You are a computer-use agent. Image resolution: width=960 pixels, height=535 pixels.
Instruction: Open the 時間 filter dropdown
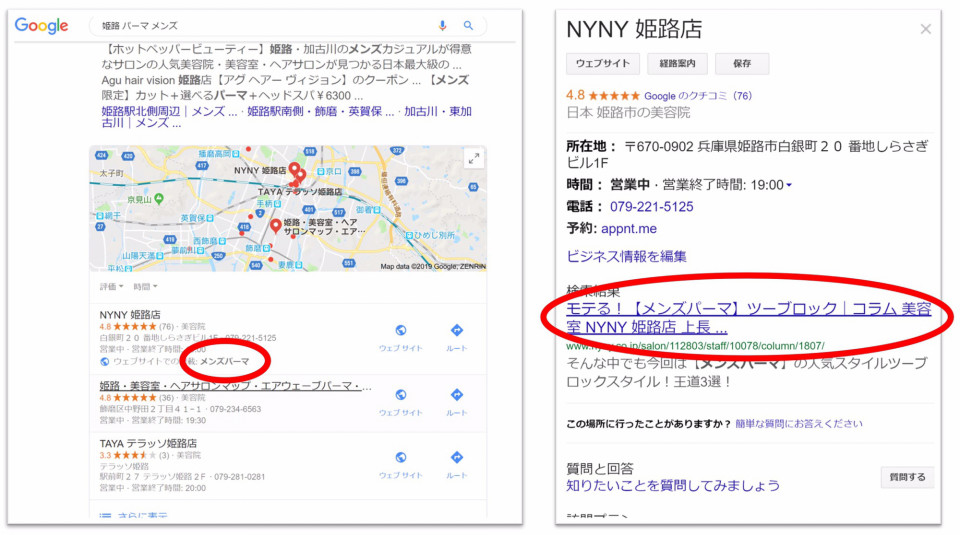(x=146, y=286)
